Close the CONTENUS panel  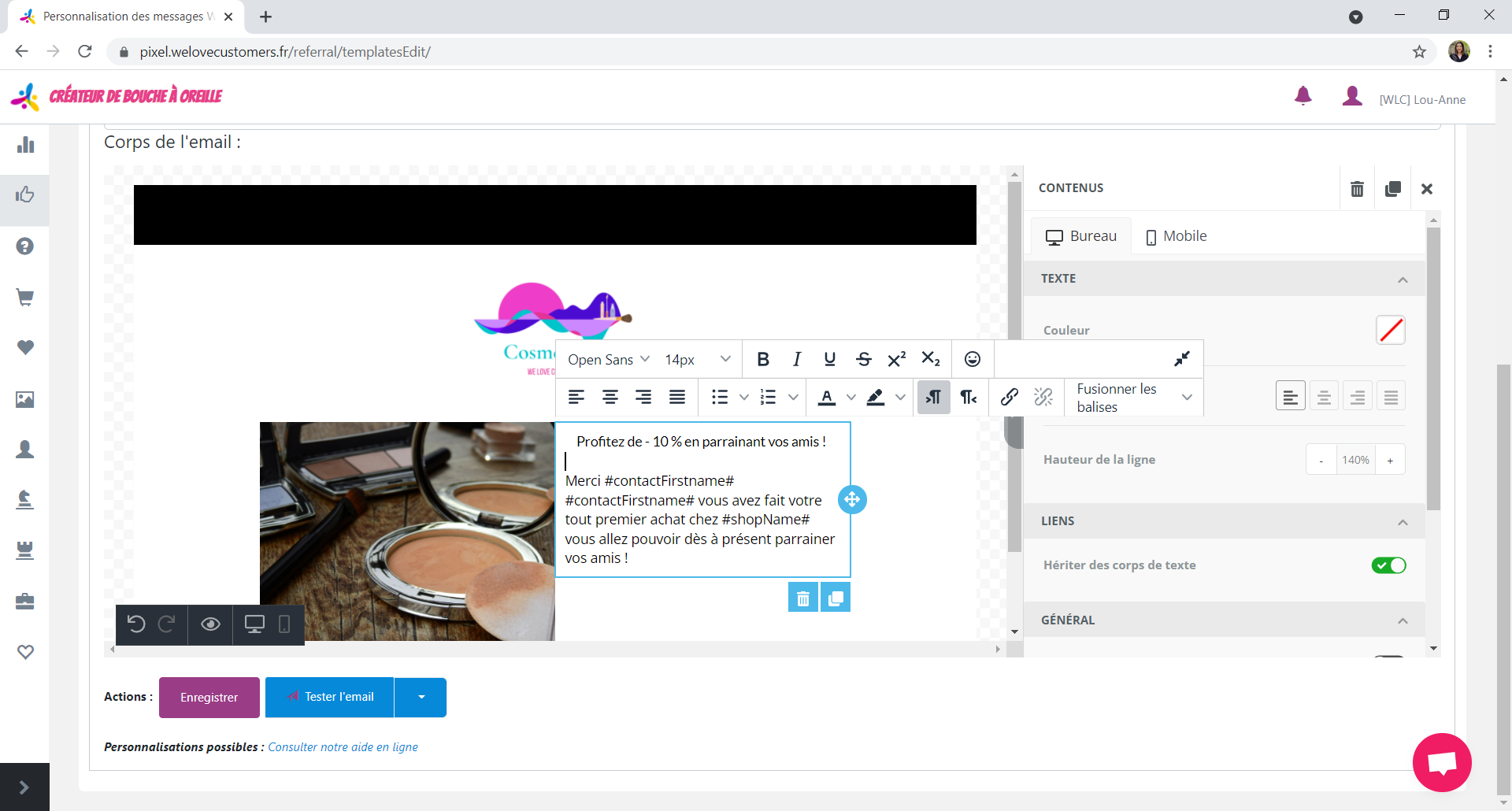point(1427,189)
